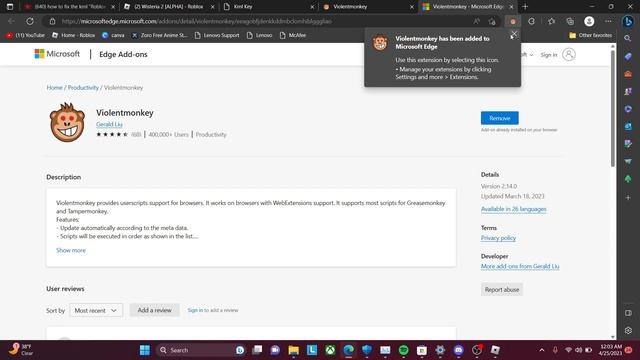
Task: Click Show more in description
Action: 71,250
